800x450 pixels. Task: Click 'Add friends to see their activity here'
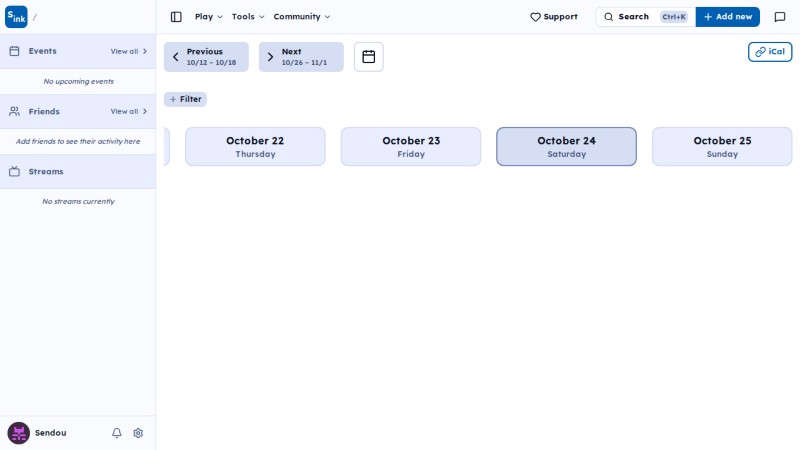coord(78,141)
